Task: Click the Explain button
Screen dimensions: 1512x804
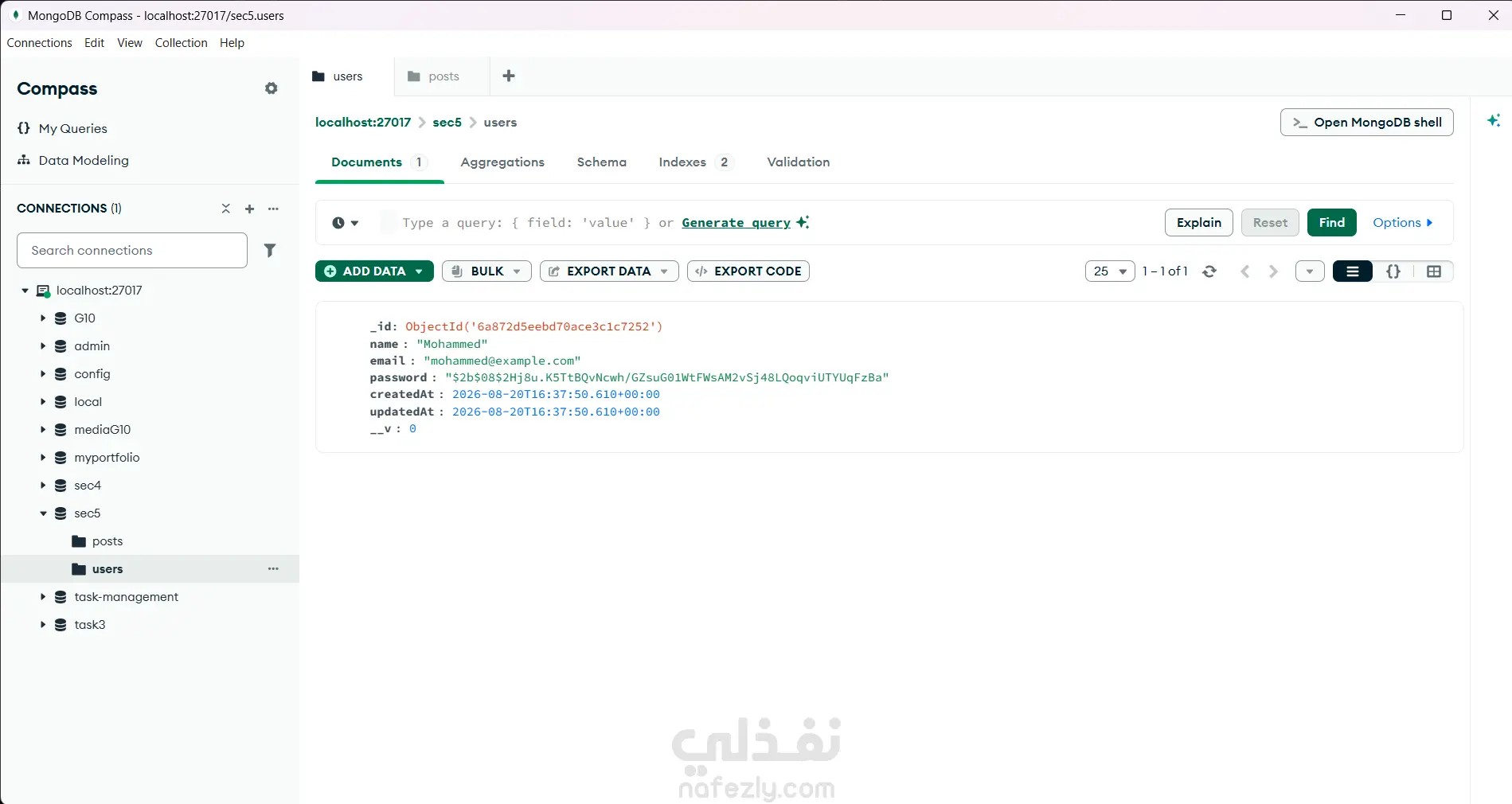Action: click(x=1199, y=223)
